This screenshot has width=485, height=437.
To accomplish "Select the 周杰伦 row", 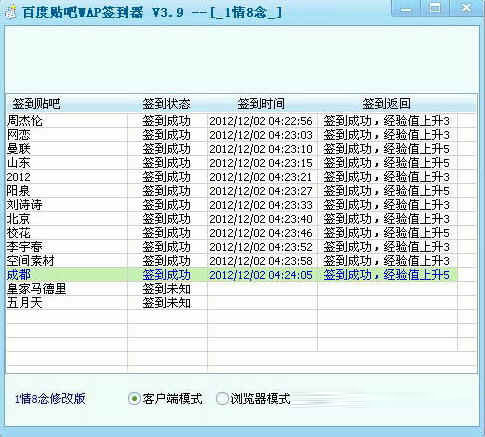I will tap(232, 121).
